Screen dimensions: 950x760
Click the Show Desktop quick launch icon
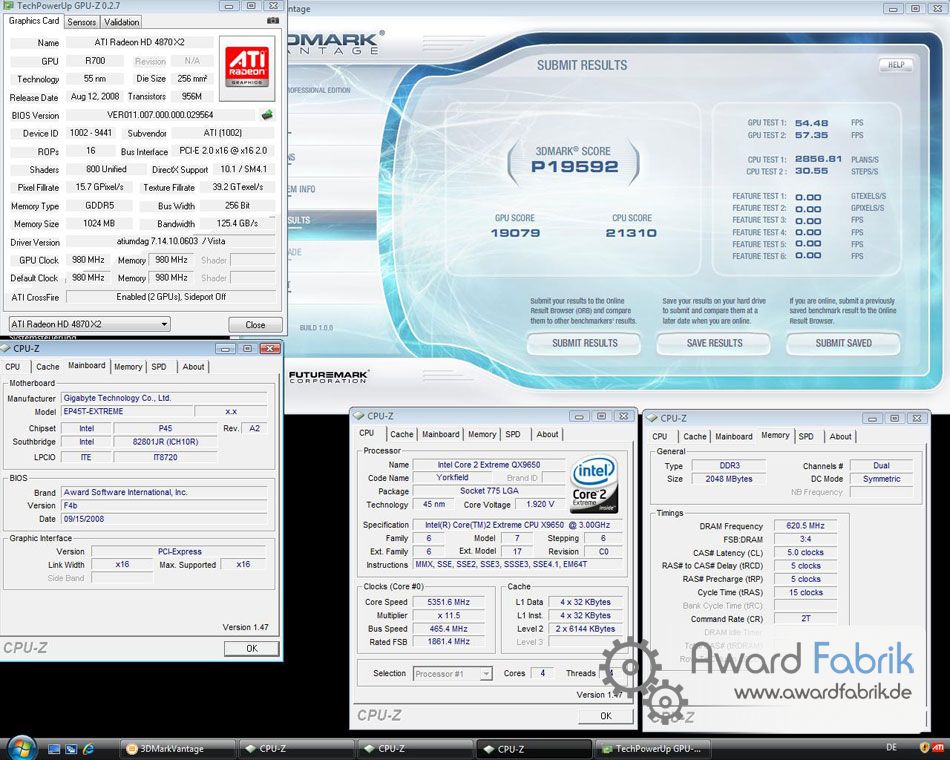coord(54,749)
